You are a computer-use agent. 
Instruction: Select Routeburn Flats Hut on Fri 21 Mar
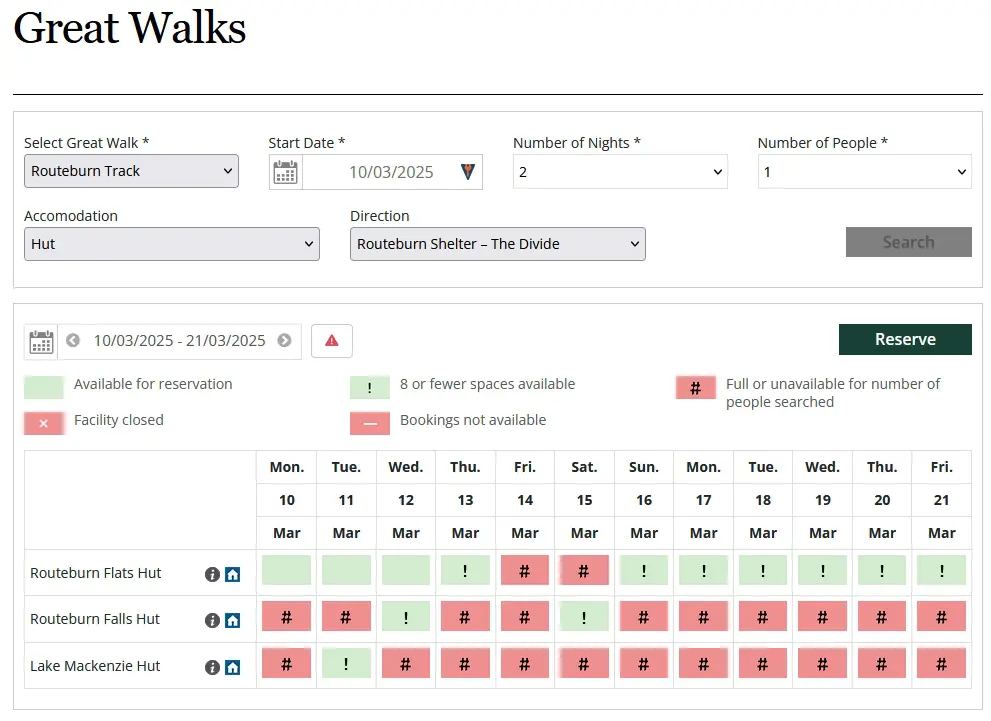(942, 571)
